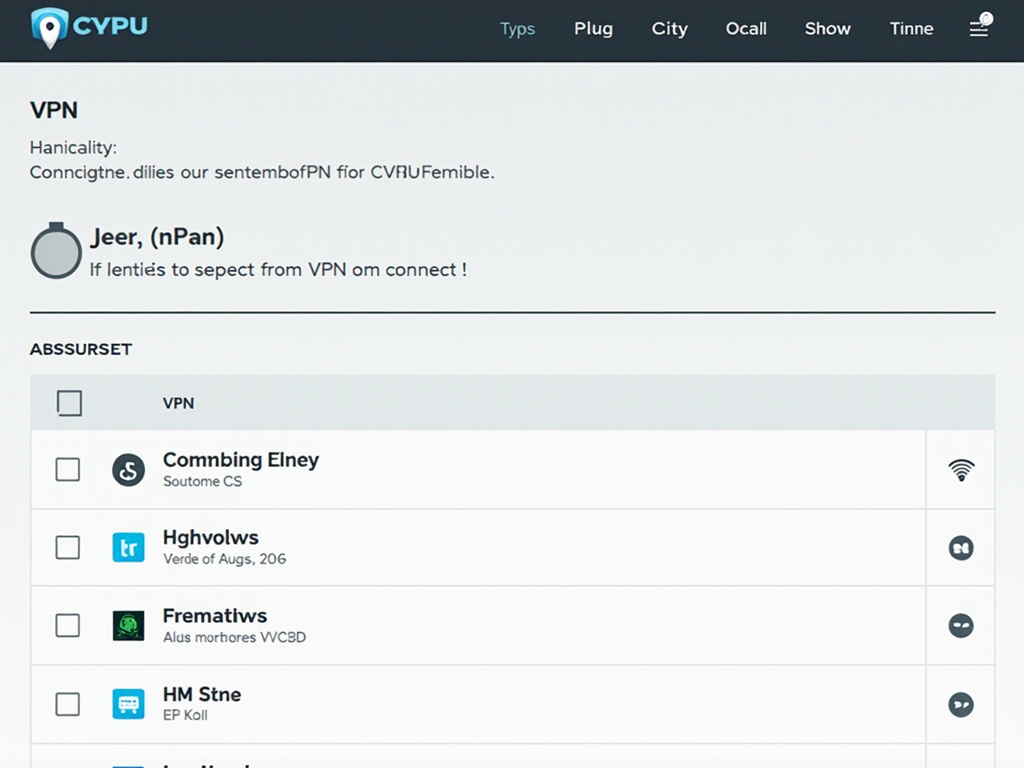Go to the Plug nav item
1024x768 pixels.
tap(593, 29)
